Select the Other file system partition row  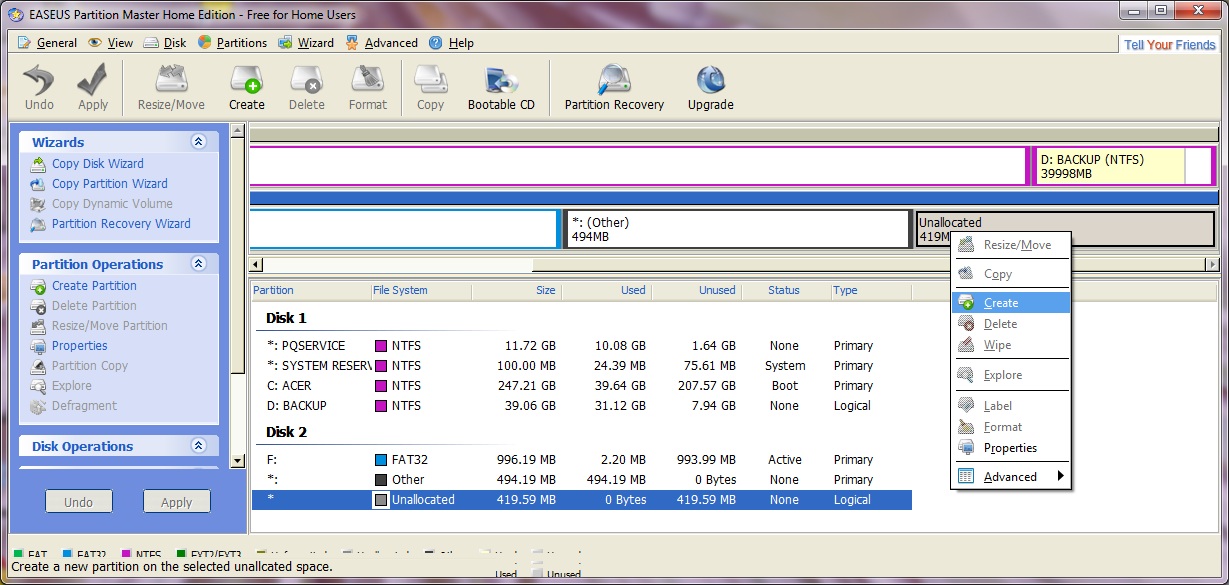[x=581, y=480]
